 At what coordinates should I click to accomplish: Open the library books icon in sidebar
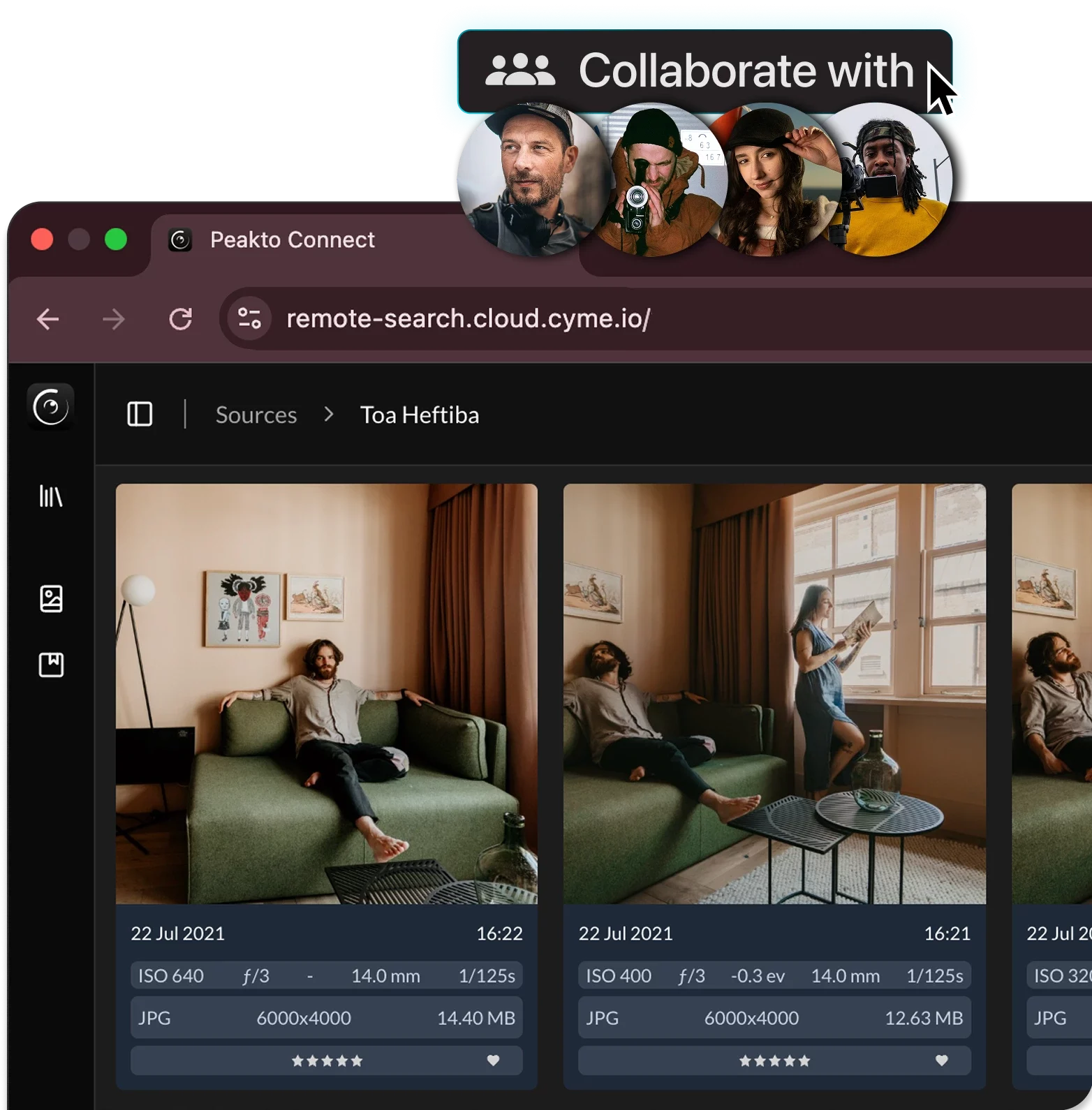(51, 496)
